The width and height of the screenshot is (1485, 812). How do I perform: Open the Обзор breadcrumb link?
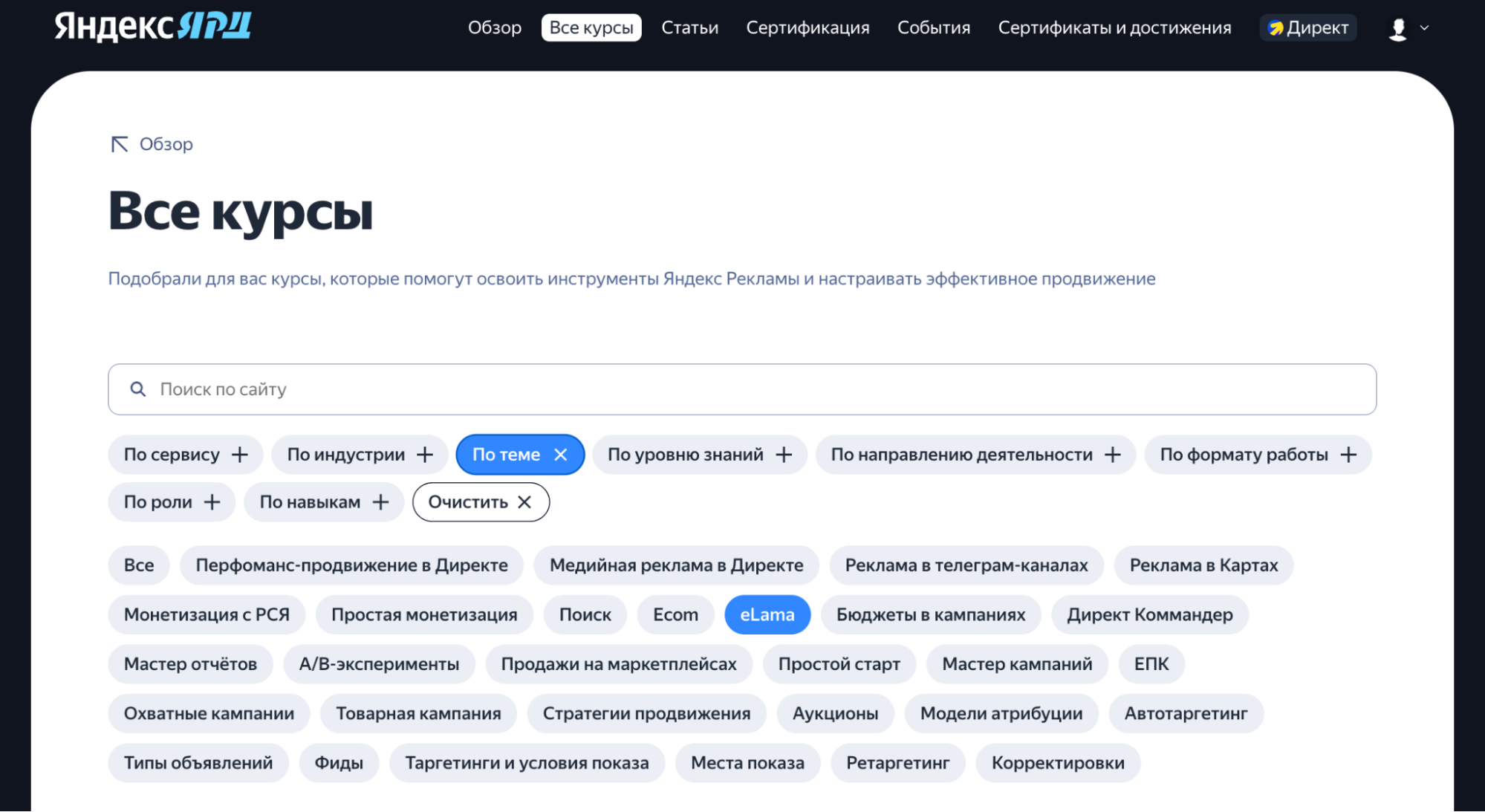tap(166, 144)
